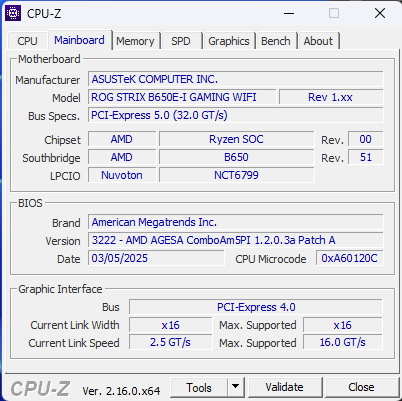Viewport: 402px width, 401px height.
Task: Click the CPU Microcode label
Action: [271, 259]
